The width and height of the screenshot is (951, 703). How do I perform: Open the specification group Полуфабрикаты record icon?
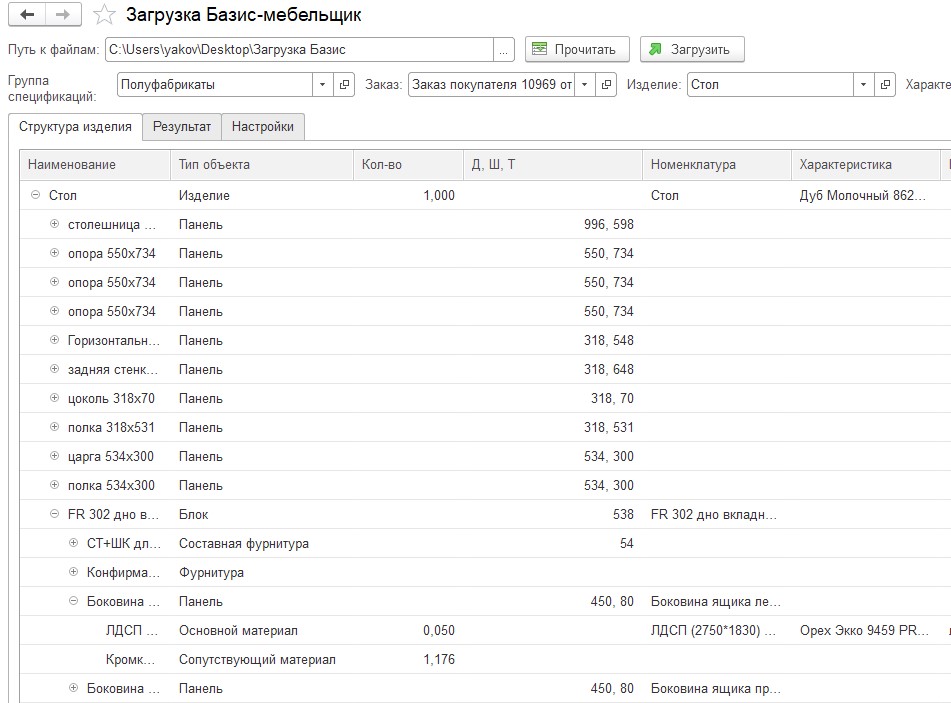click(x=344, y=85)
